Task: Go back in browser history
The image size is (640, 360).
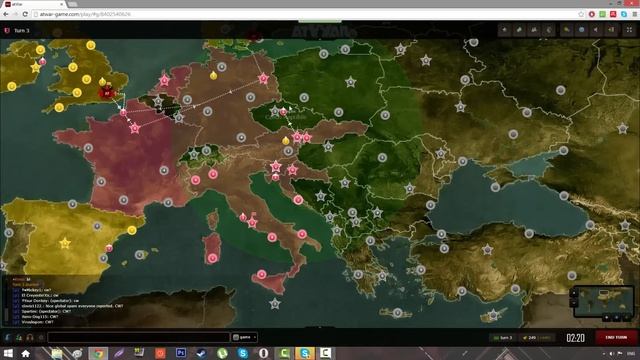Action: [x=6, y=14]
